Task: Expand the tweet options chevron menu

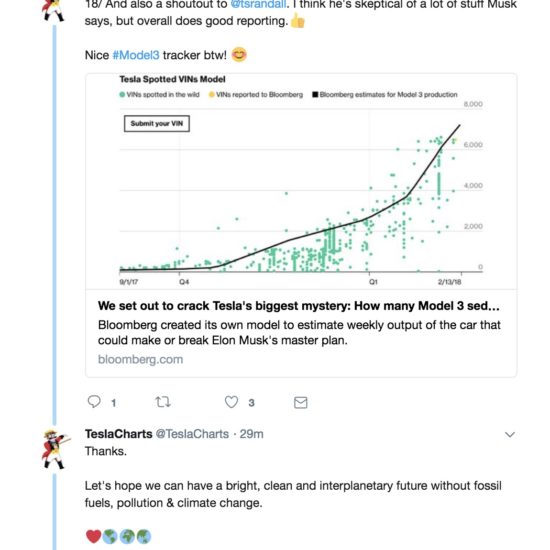Action: point(510,435)
